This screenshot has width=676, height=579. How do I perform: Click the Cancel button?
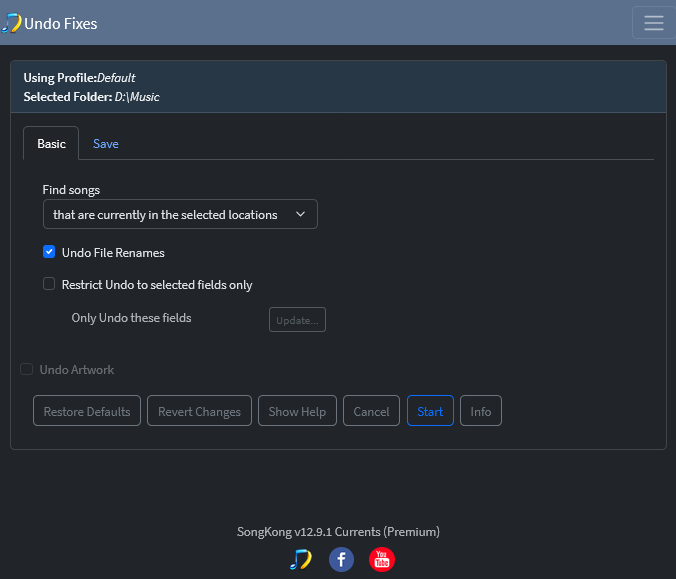click(x=371, y=411)
